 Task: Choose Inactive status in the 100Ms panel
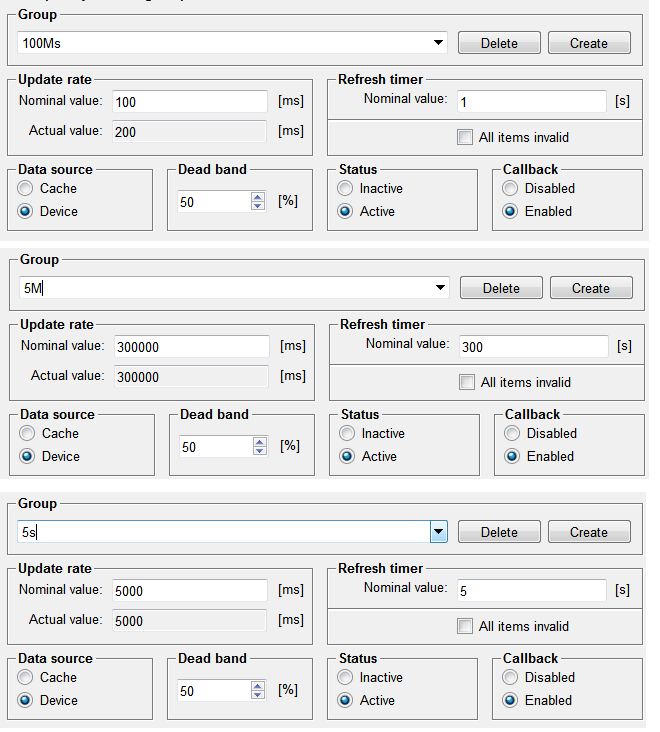[345, 188]
